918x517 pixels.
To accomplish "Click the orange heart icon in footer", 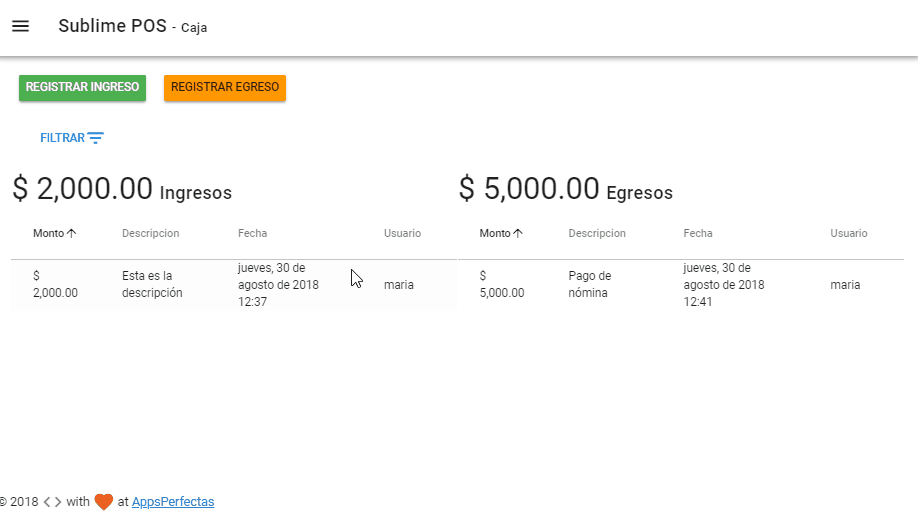I will 104,502.
